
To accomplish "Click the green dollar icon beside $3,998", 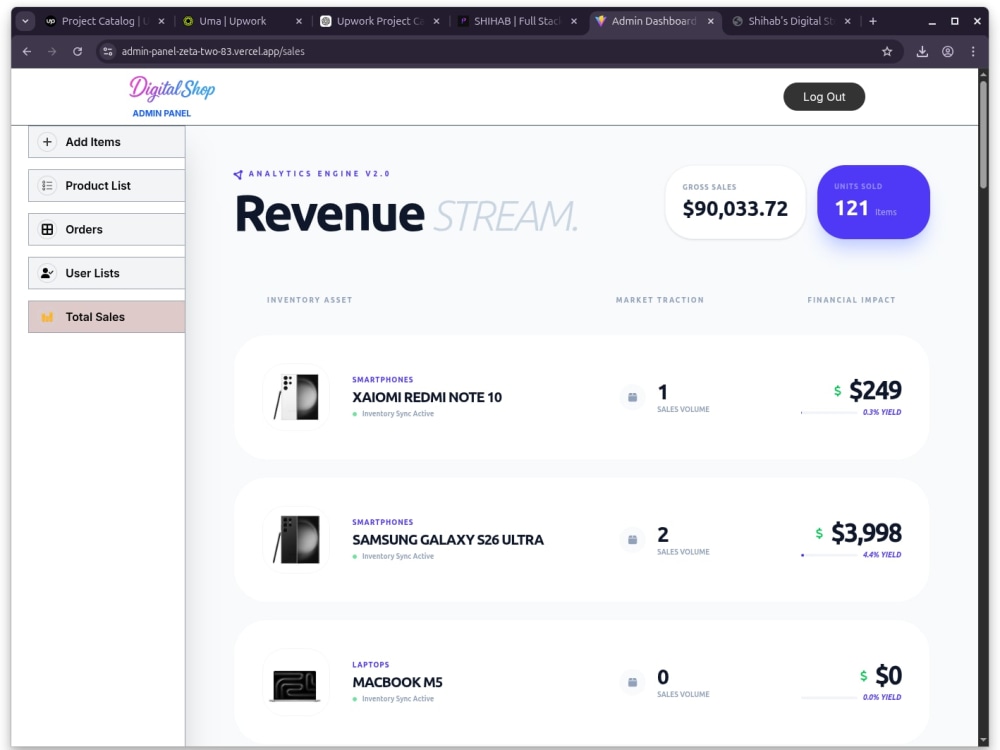I will pyautogui.click(x=819, y=533).
